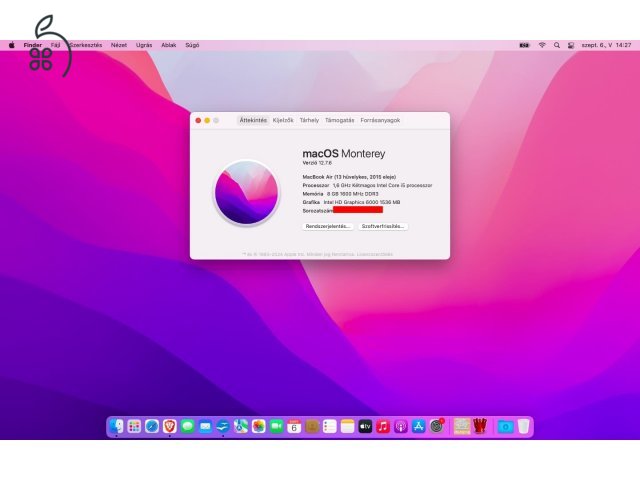Click the Sorozatszám label
Screen dimensions: 640x480
pyautogui.click(x=318, y=211)
